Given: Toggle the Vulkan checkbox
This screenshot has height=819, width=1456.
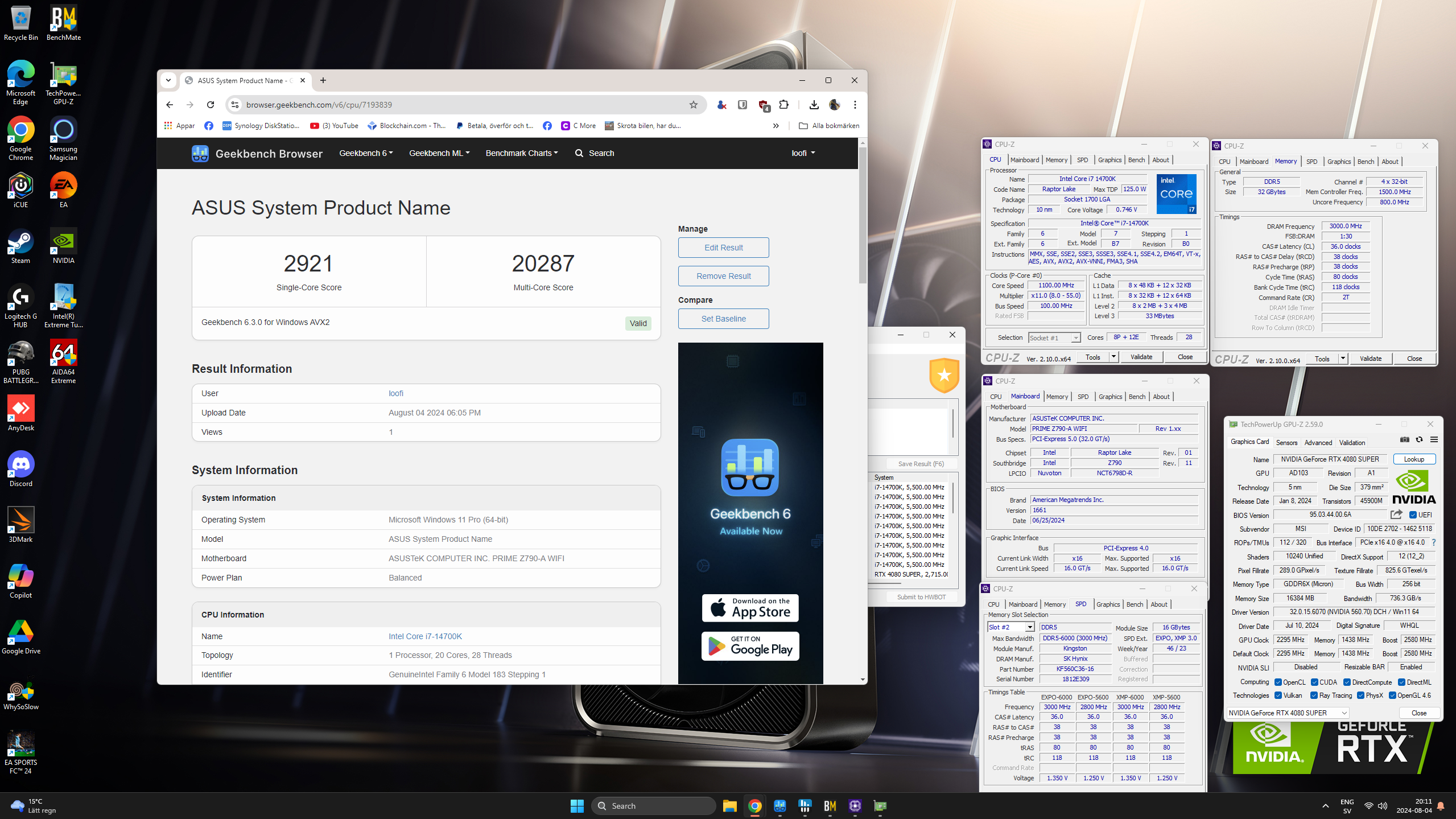Looking at the screenshot, I should click(1278, 695).
